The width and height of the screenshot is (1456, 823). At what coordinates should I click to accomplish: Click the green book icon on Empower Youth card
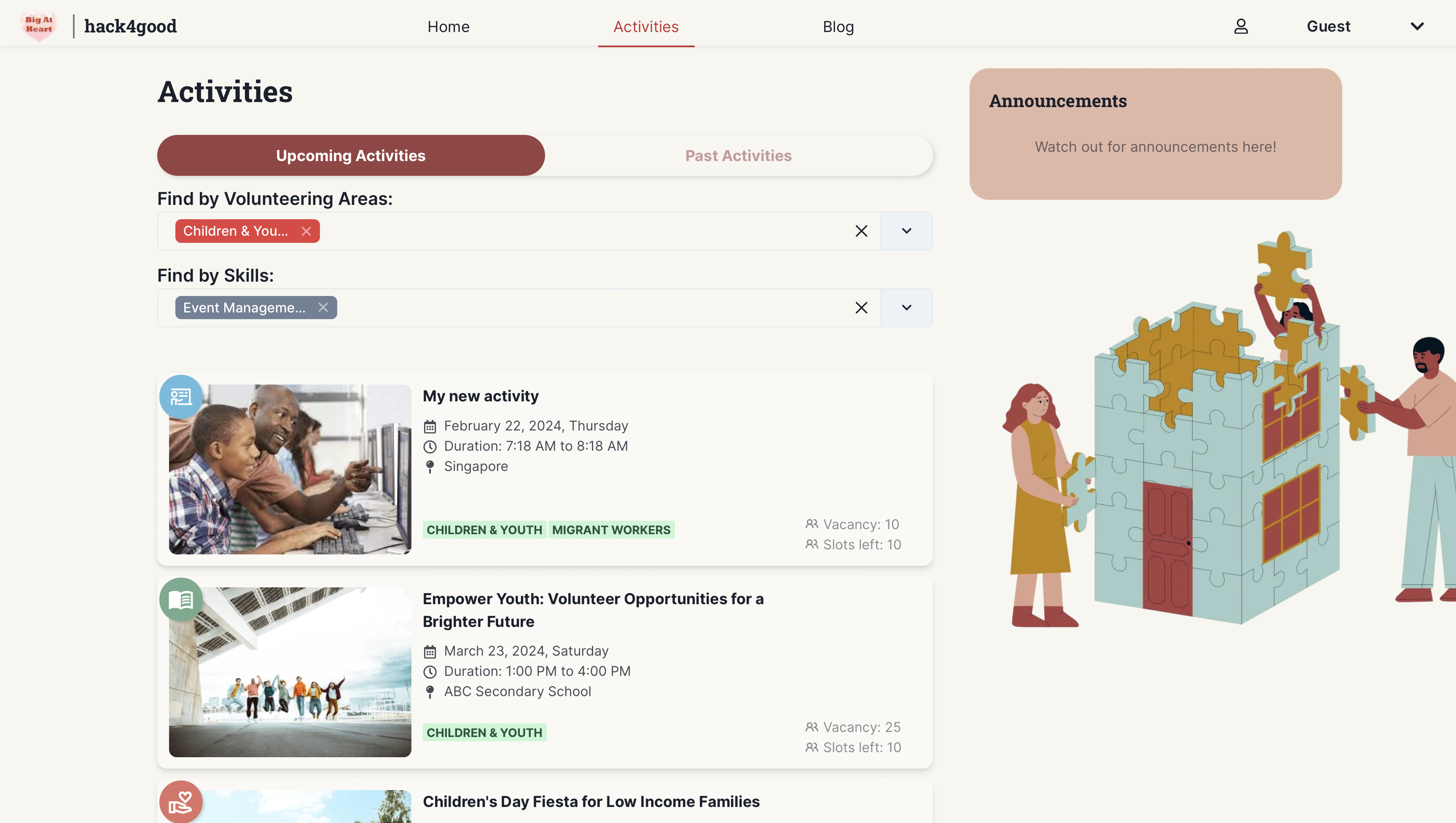(x=181, y=600)
